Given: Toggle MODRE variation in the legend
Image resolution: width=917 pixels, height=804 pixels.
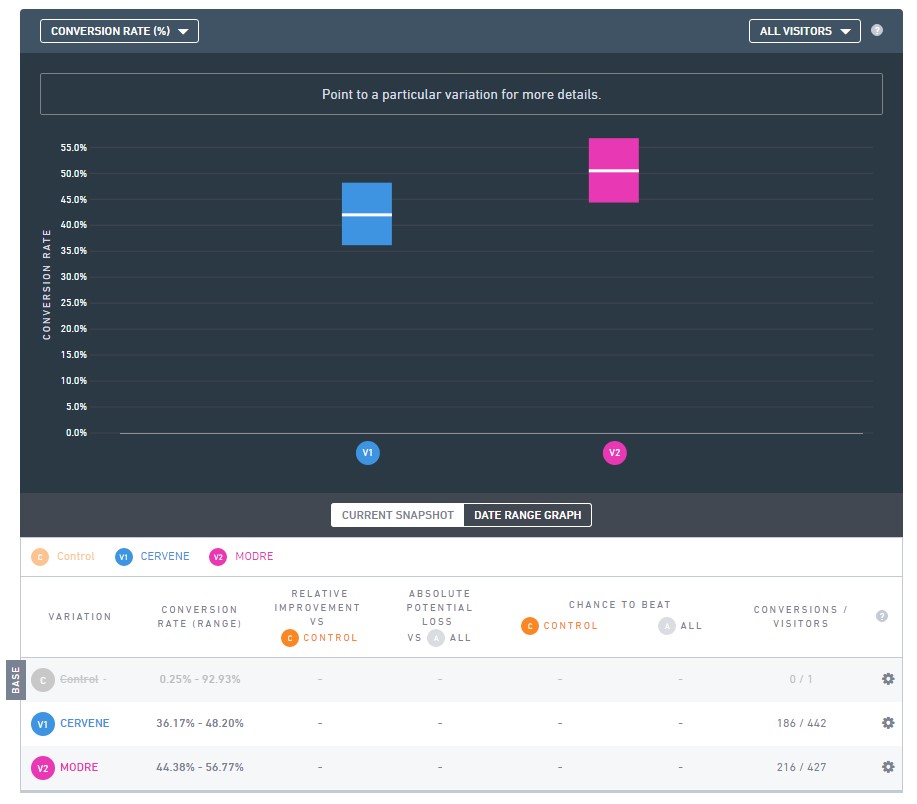Looking at the screenshot, I should point(241,557).
